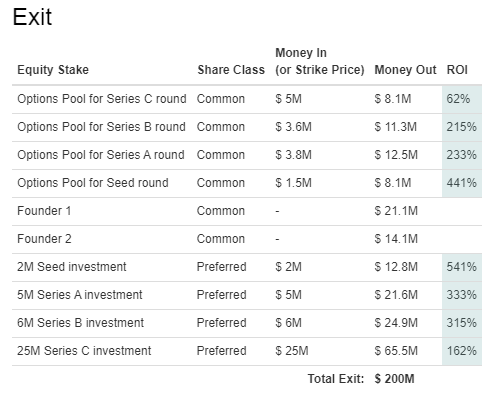The image size is (493, 395).
Task: Click the Money Out column header
Action: (x=405, y=70)
